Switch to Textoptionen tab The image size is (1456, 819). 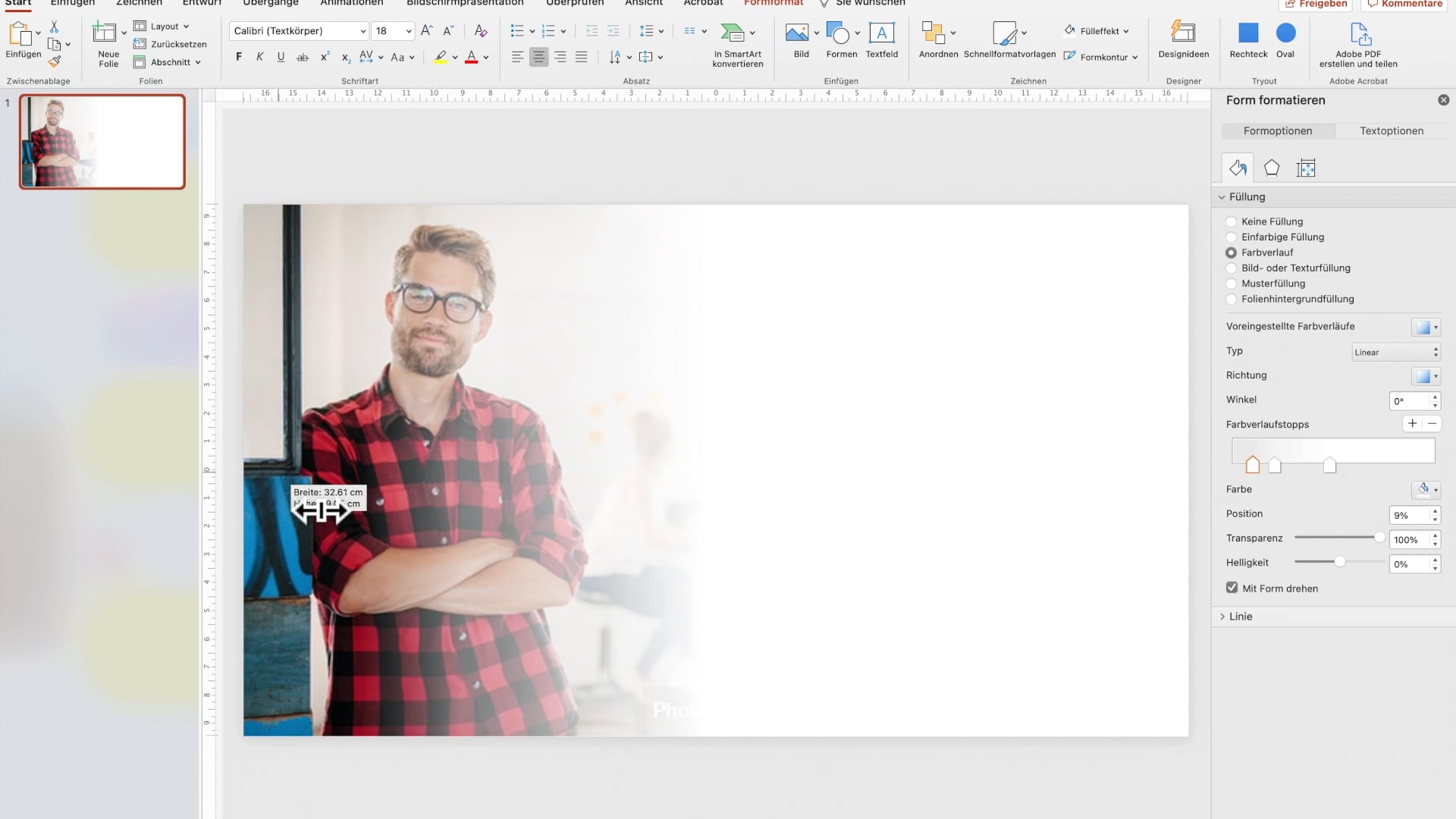click(x=1392, y=131)
